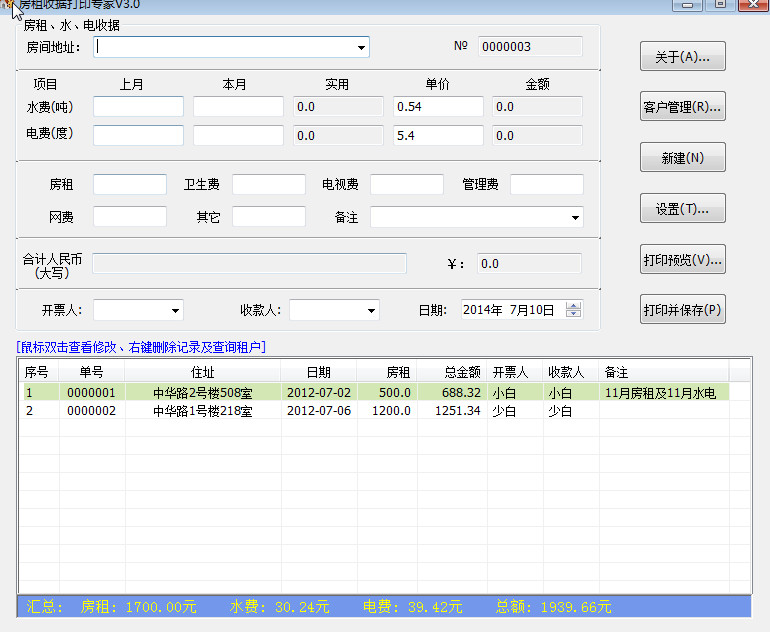Screen dimensions: 770x632
Task: Click 打印预览(V)... button
Action: 683,259
